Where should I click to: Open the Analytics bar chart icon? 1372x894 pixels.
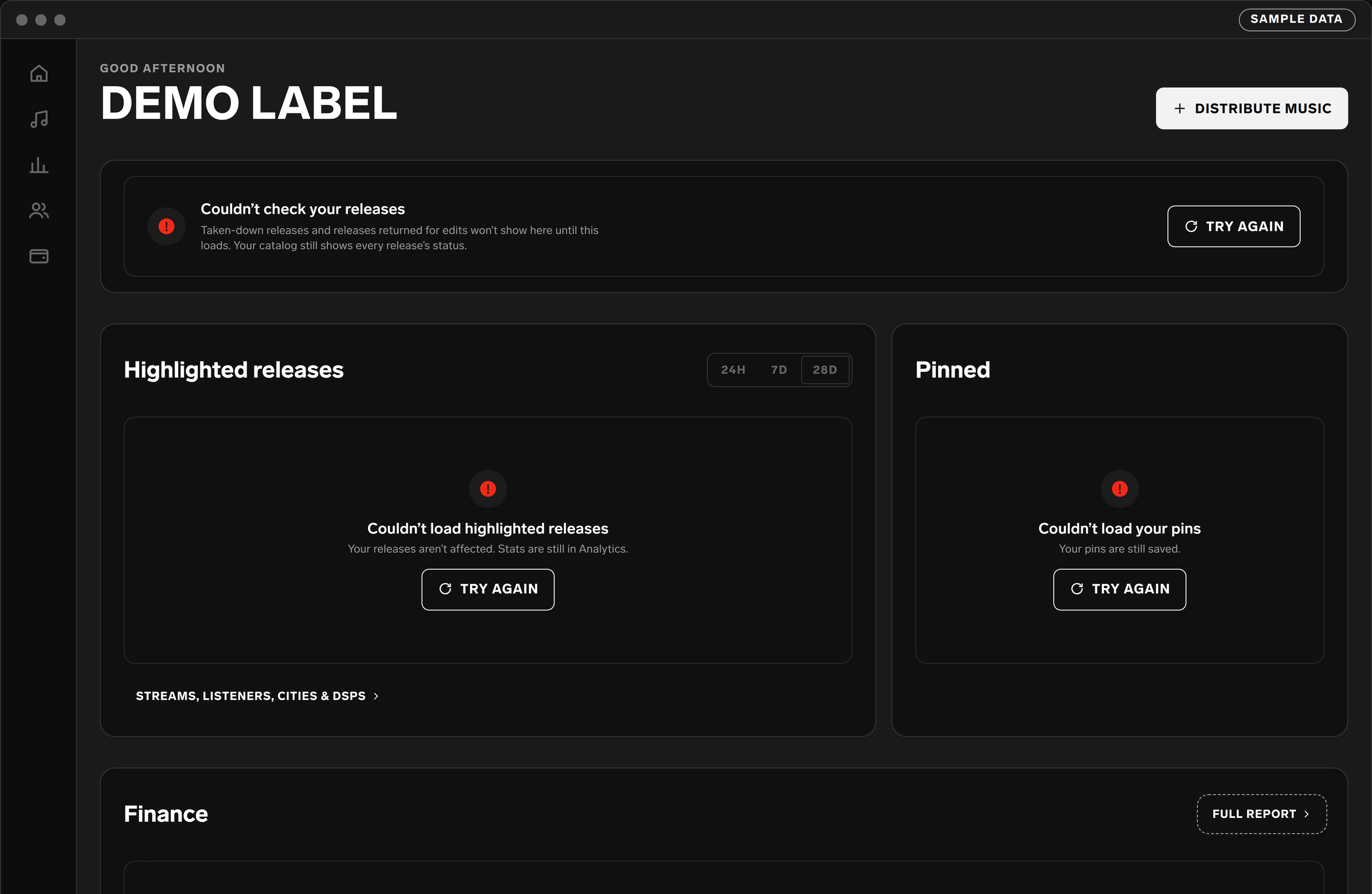pos(39,166)
